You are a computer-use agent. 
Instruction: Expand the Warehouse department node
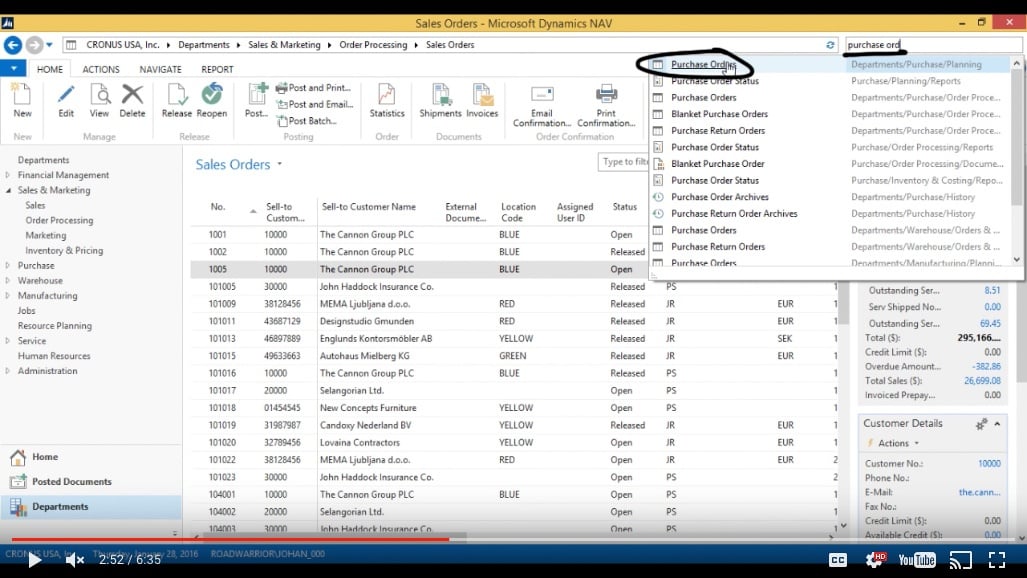8,280
